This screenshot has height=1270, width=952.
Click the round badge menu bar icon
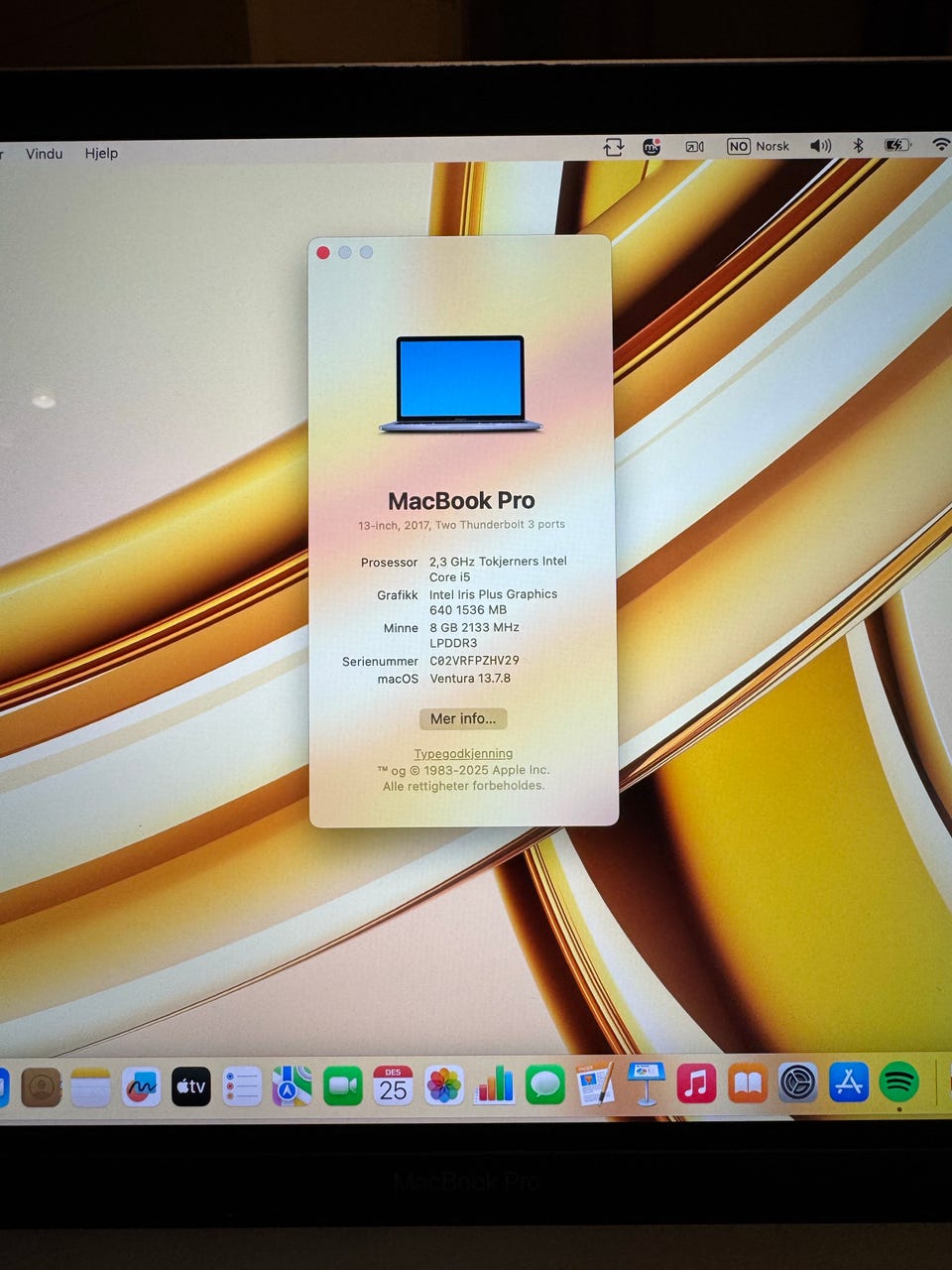tap(653, 147)
